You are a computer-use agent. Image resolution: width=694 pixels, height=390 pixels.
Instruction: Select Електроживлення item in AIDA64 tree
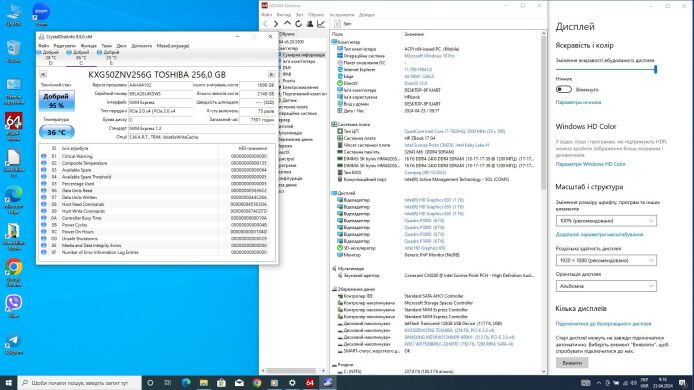pyautogui.click(x=300, y=87)
